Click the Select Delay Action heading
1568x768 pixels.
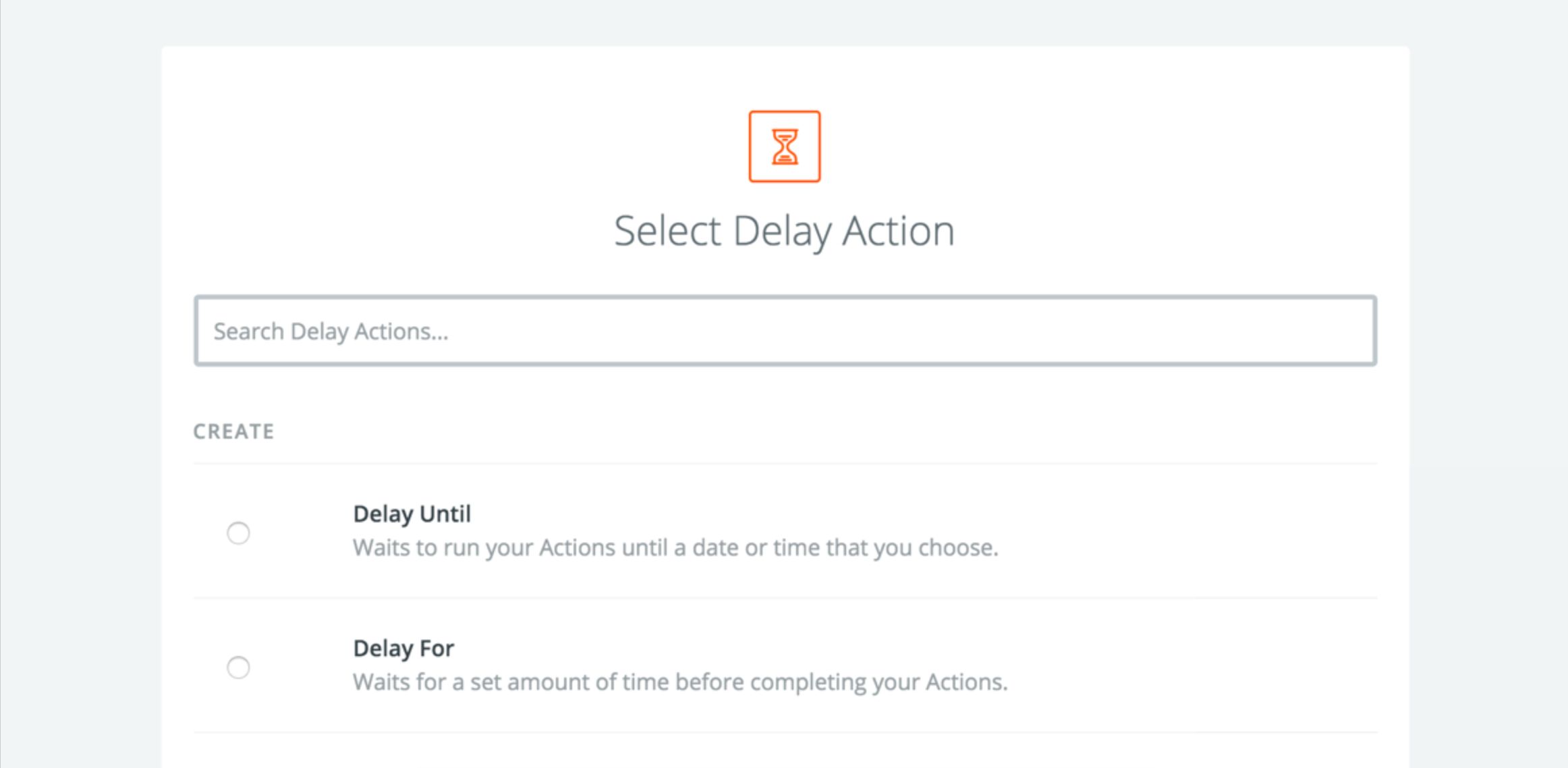[784, 231]
